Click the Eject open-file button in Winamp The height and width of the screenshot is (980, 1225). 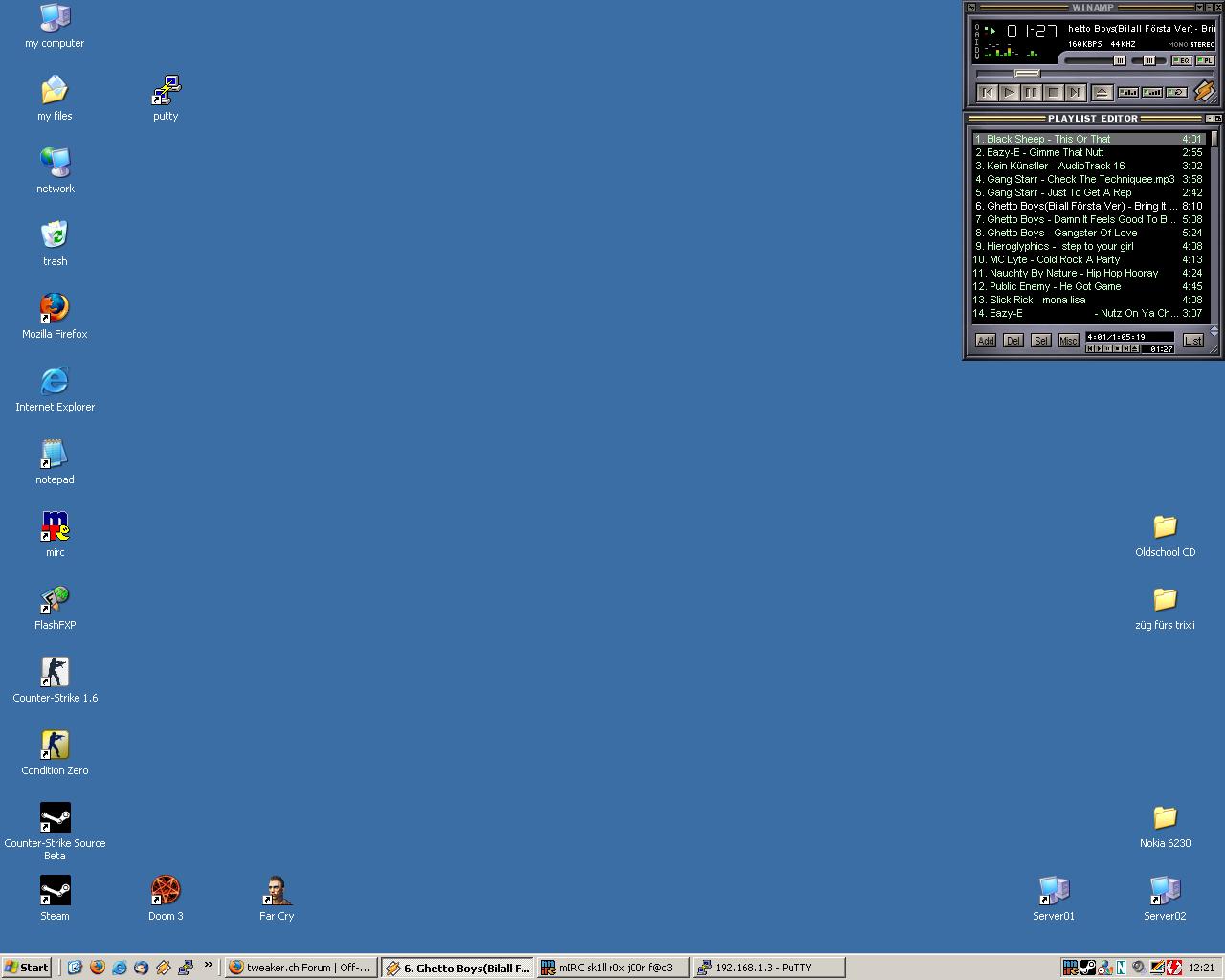pos(1102,93)
